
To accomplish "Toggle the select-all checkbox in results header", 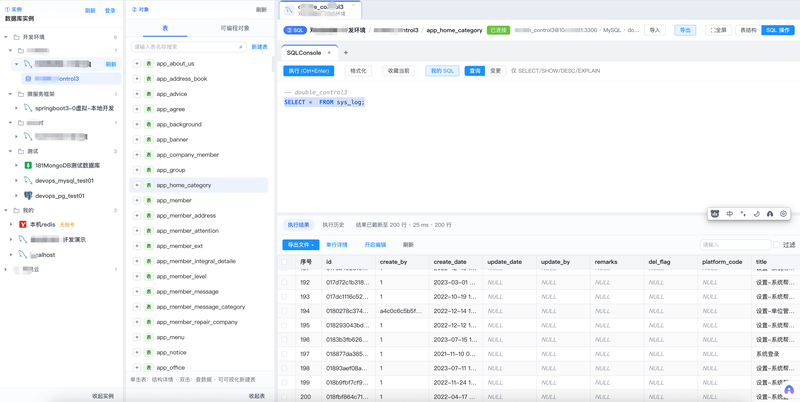I will coord(284,262).
